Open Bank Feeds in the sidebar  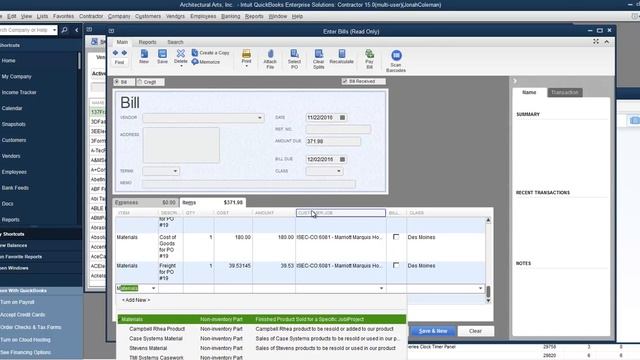pos(15,188)
